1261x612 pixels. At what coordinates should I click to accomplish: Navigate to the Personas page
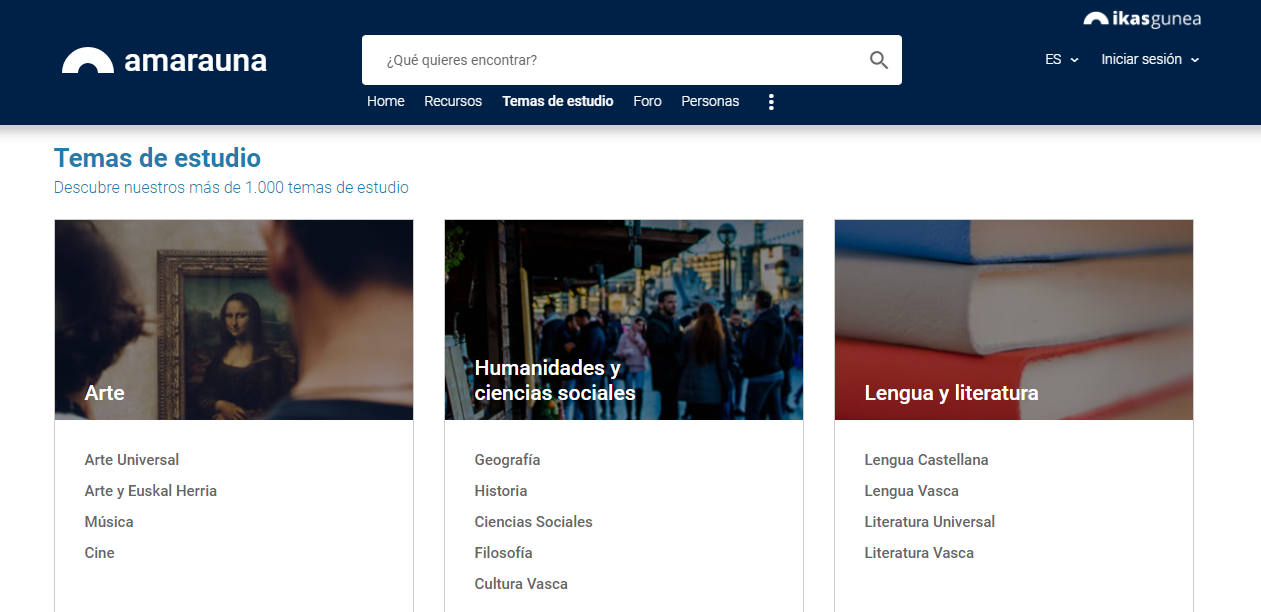[x=710, y=101]
